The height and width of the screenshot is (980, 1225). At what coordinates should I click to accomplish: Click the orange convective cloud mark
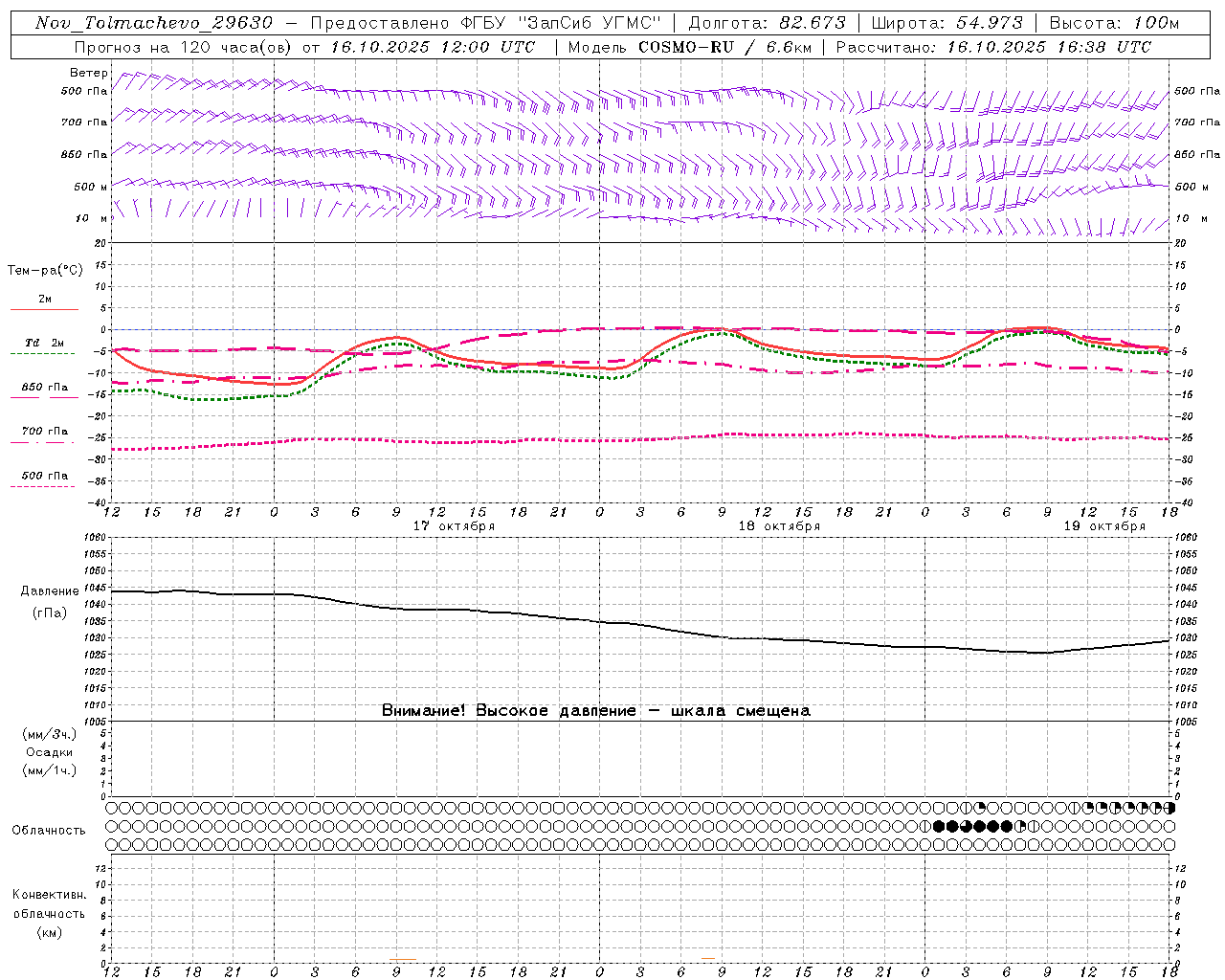pyautogui.click(x=403, y=959)
